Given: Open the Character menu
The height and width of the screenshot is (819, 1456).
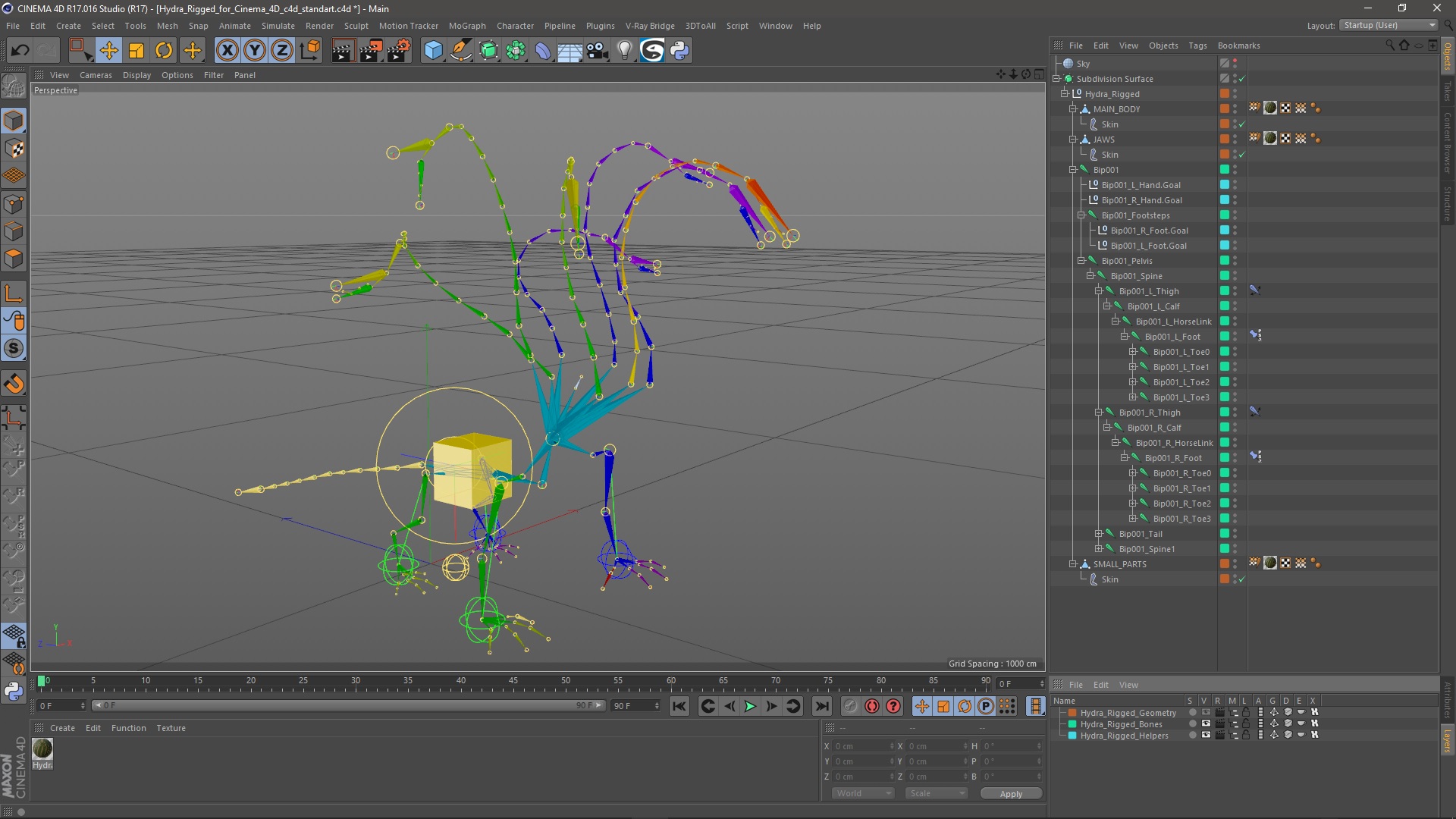Looking at the screenshot, I should (515, 26).
